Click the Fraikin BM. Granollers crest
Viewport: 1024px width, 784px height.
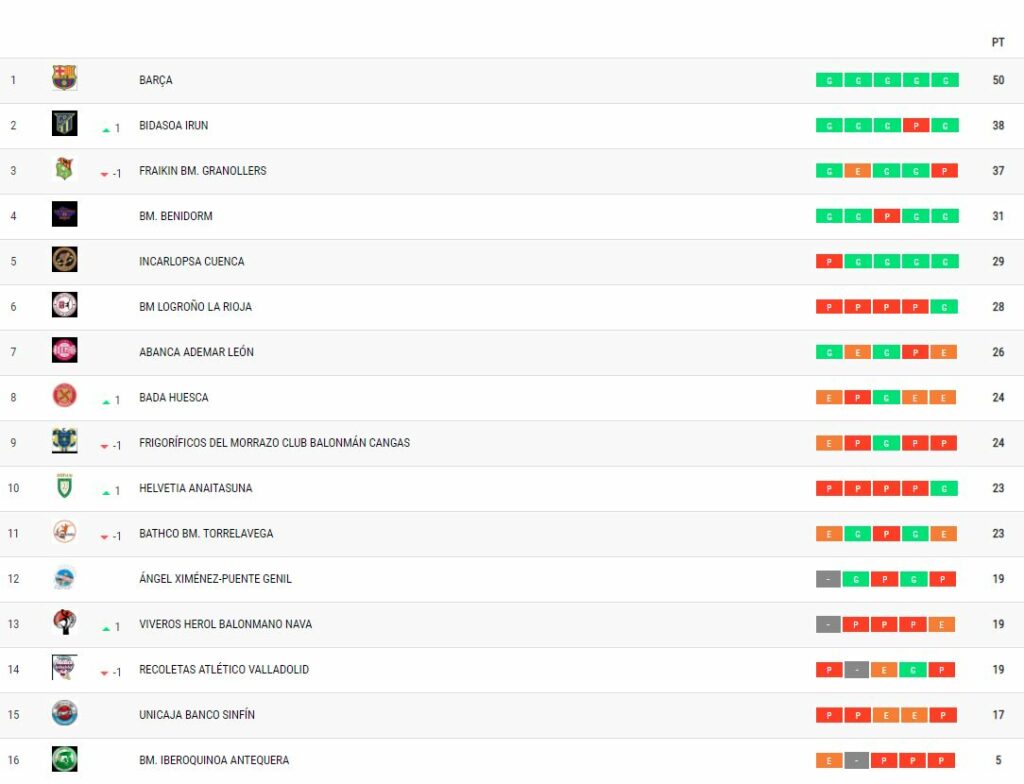click(65, 169)
